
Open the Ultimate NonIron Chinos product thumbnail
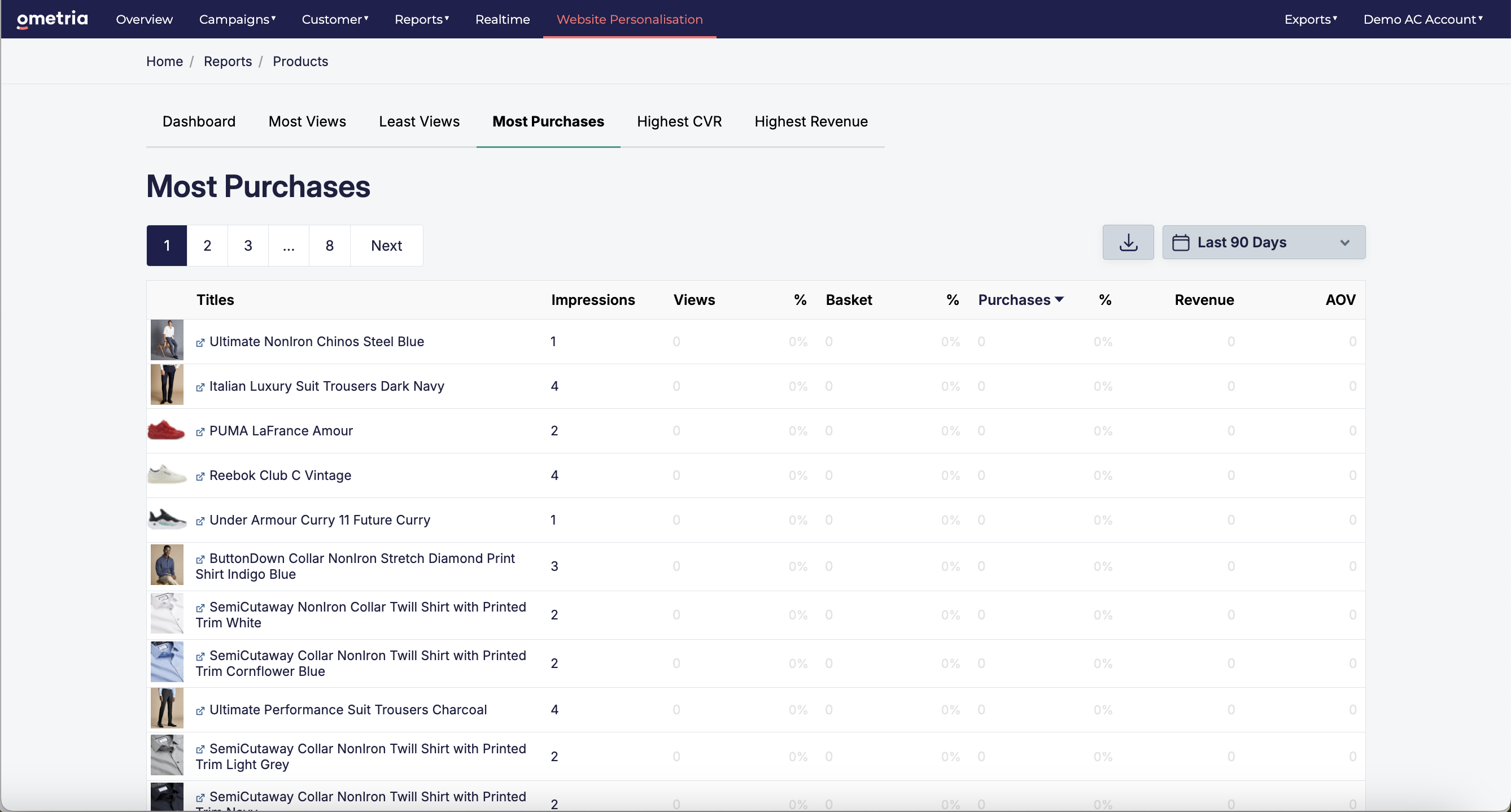[x=167, y=340]
